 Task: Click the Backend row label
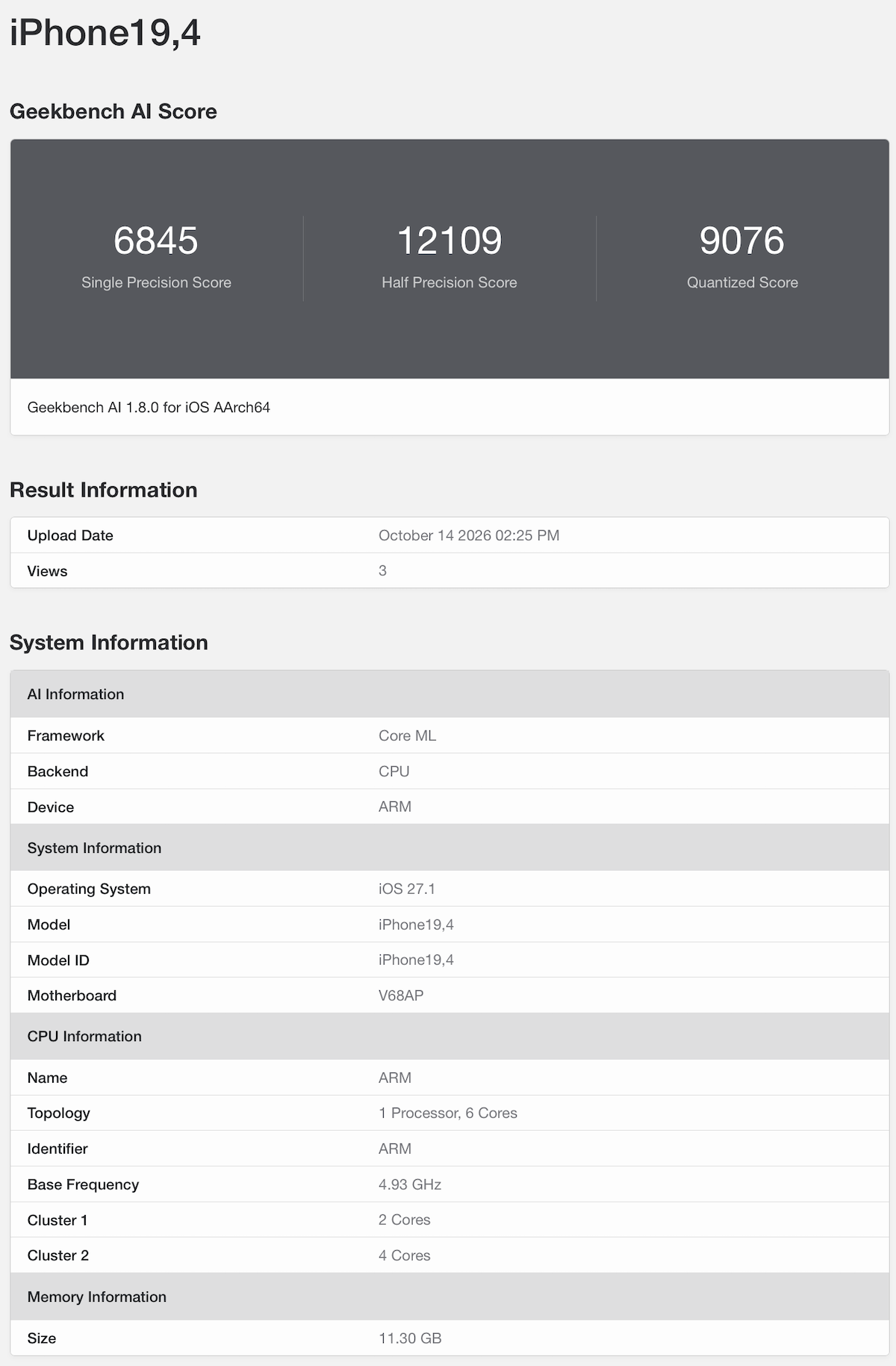click(57, 772)
